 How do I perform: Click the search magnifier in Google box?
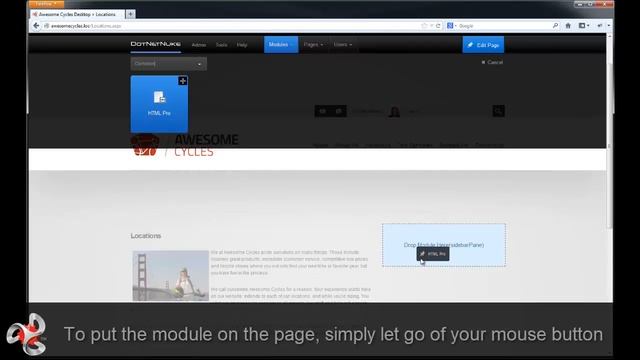point(555,26)
